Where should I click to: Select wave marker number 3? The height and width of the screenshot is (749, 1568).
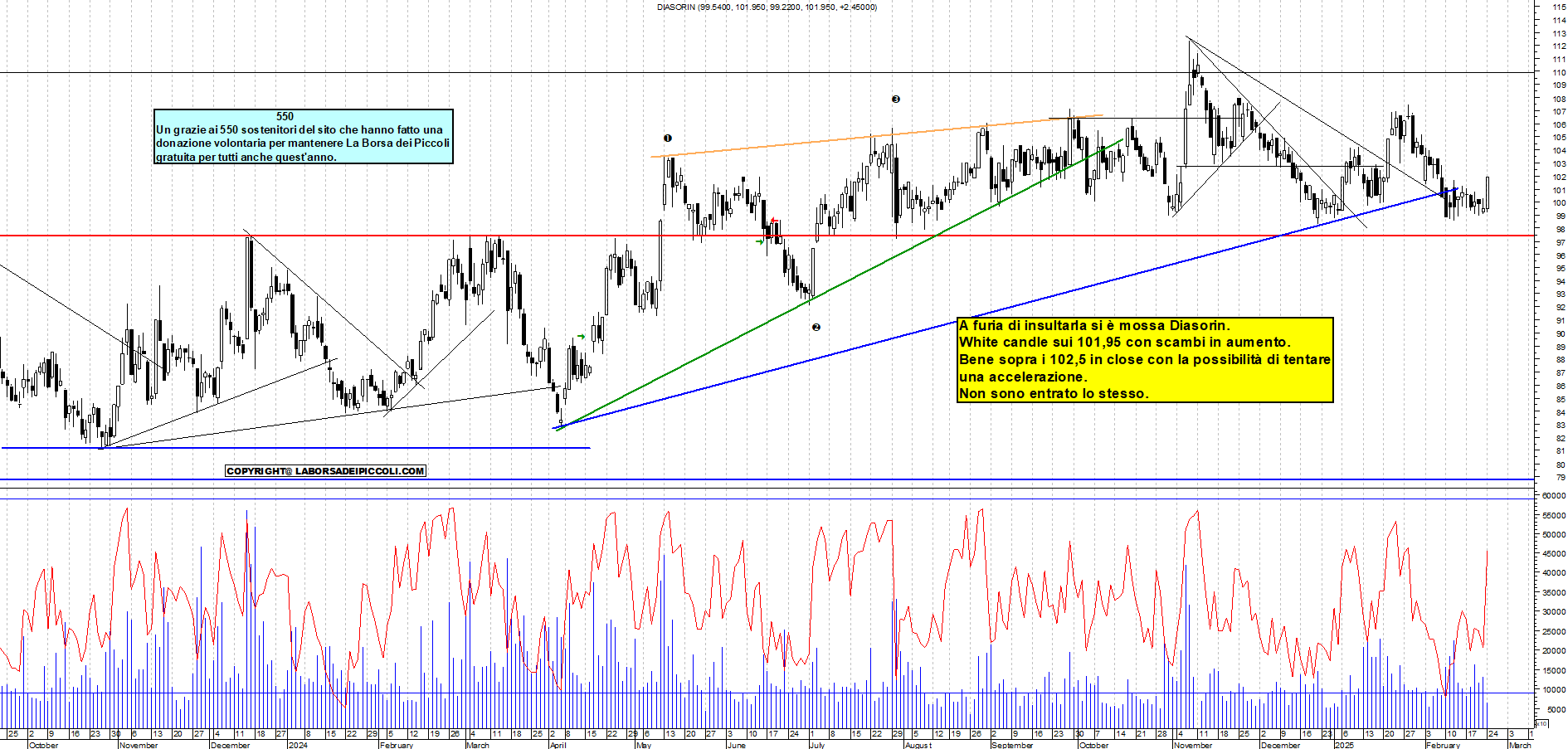point(896,100)
